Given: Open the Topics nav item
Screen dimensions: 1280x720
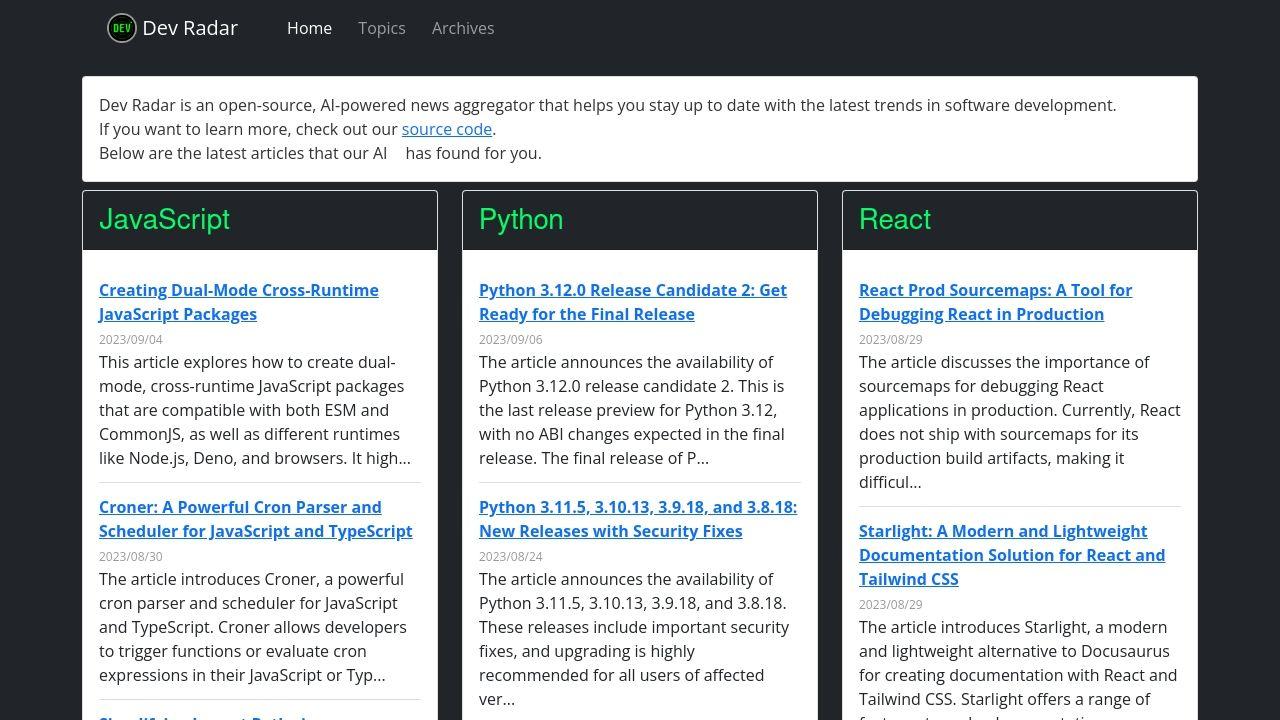Looking at the screenshot, I should coord(382,28).
